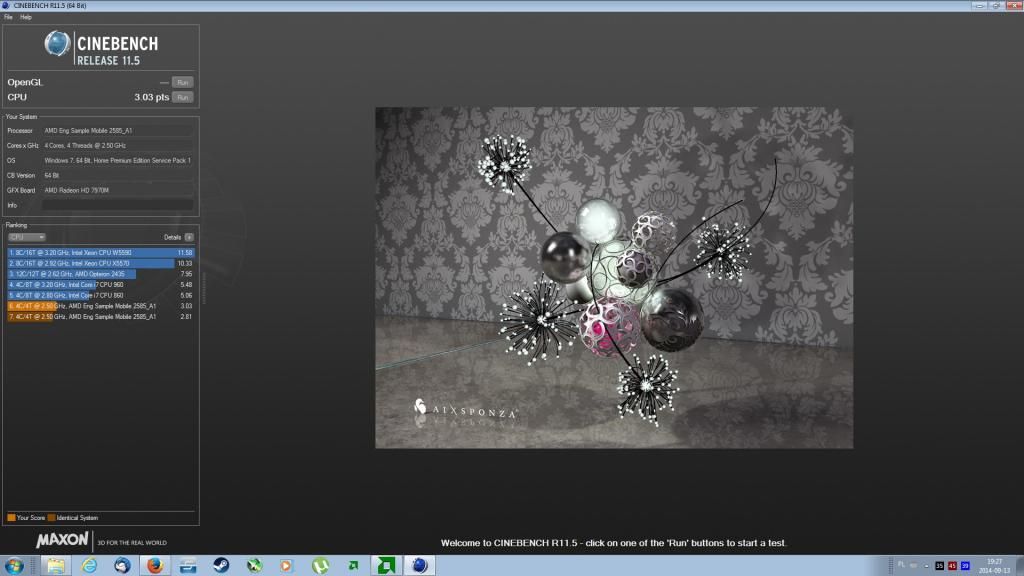Switch to Firefox in the taskbar
This screenshot has width=1024, height=576.
pos(155,566)
